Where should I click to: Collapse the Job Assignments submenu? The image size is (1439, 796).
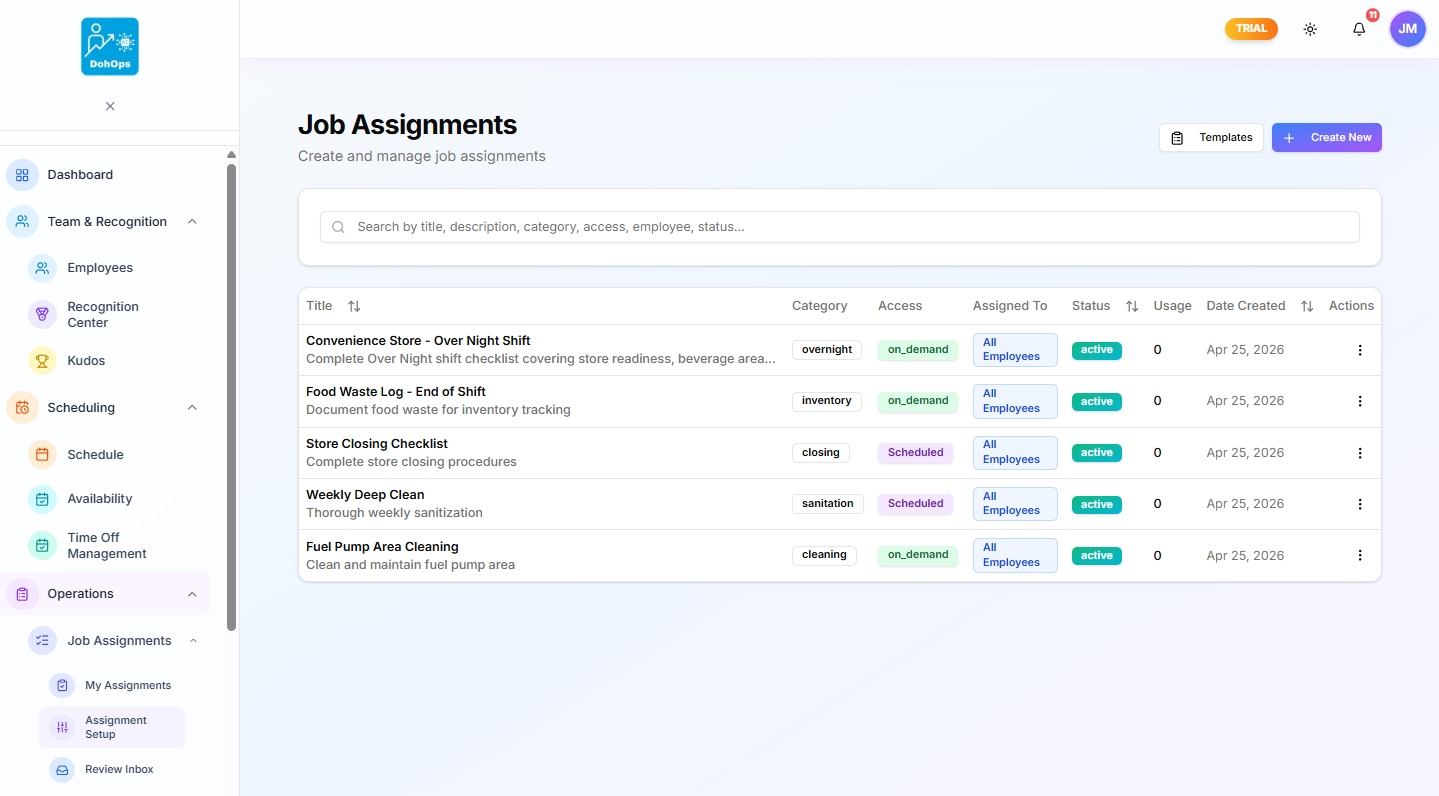click(x=193, y=640)
